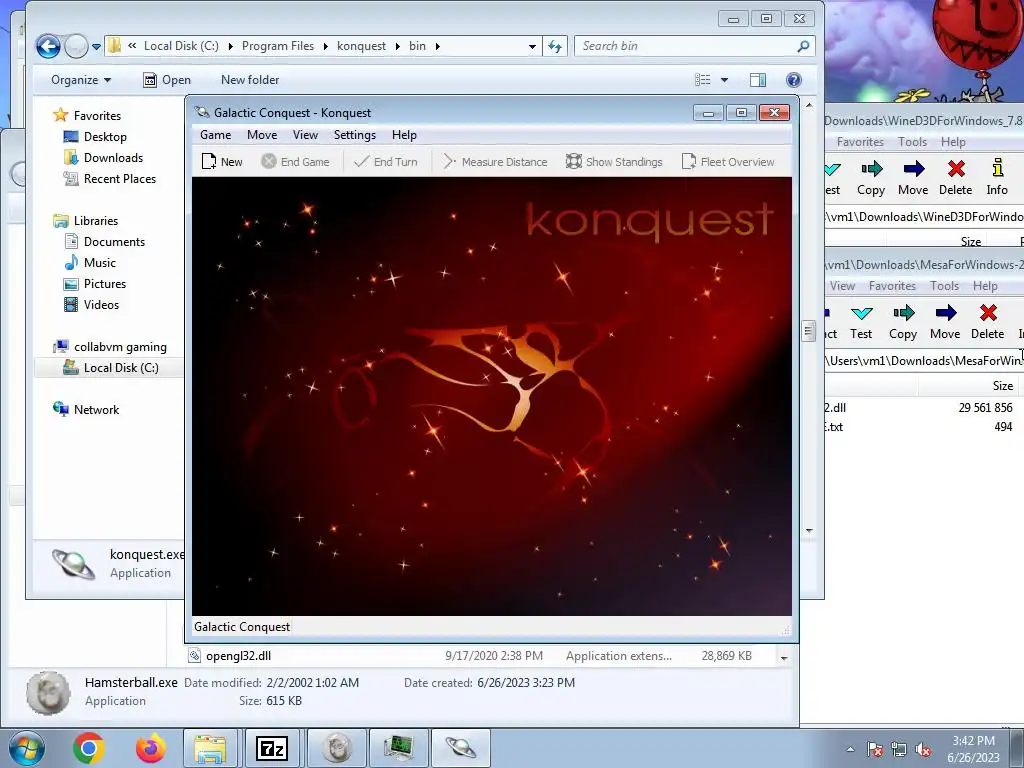Click Explorer help question mark icon
This screenshot has width=1024, height=768.
pyautogui.click(x=793, y=80)
